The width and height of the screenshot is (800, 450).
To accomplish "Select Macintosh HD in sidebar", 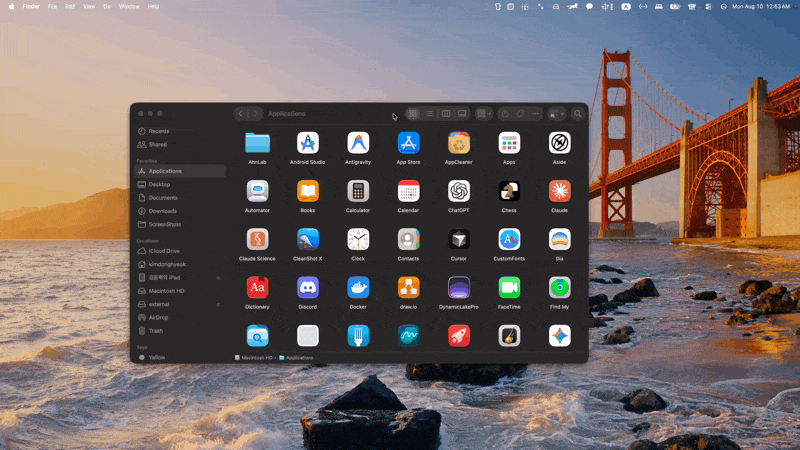I will [x=180, y=291].
